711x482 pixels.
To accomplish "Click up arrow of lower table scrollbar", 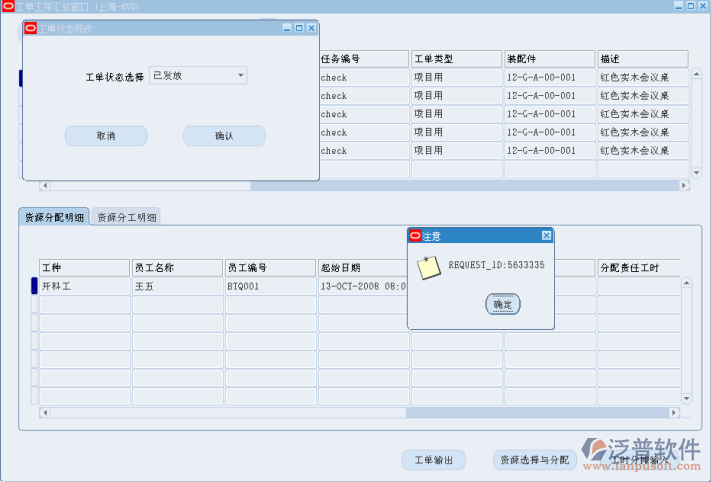I will pos(687,283).
